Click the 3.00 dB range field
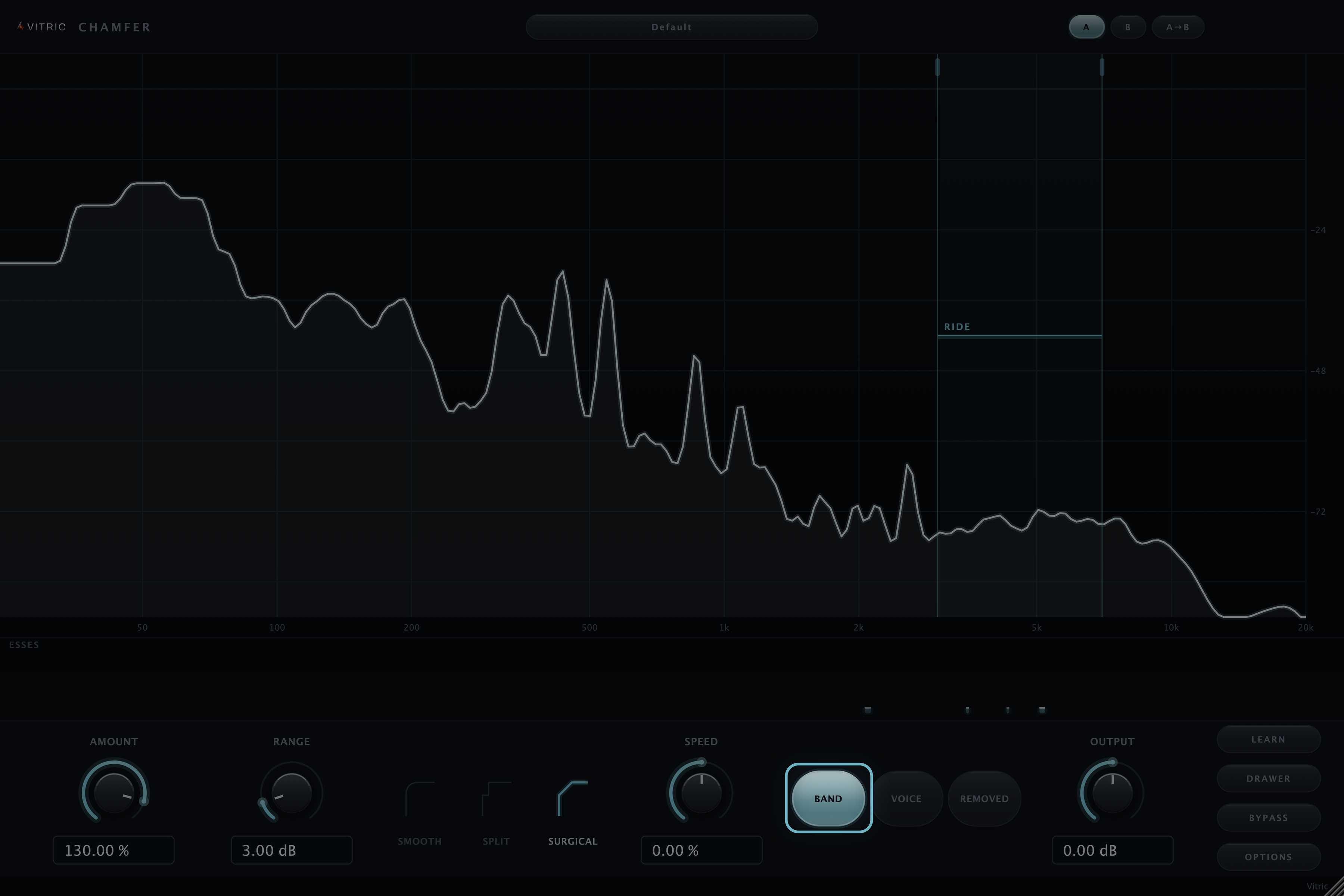This screenshot has height=896, width=1344. click(292, 850)
